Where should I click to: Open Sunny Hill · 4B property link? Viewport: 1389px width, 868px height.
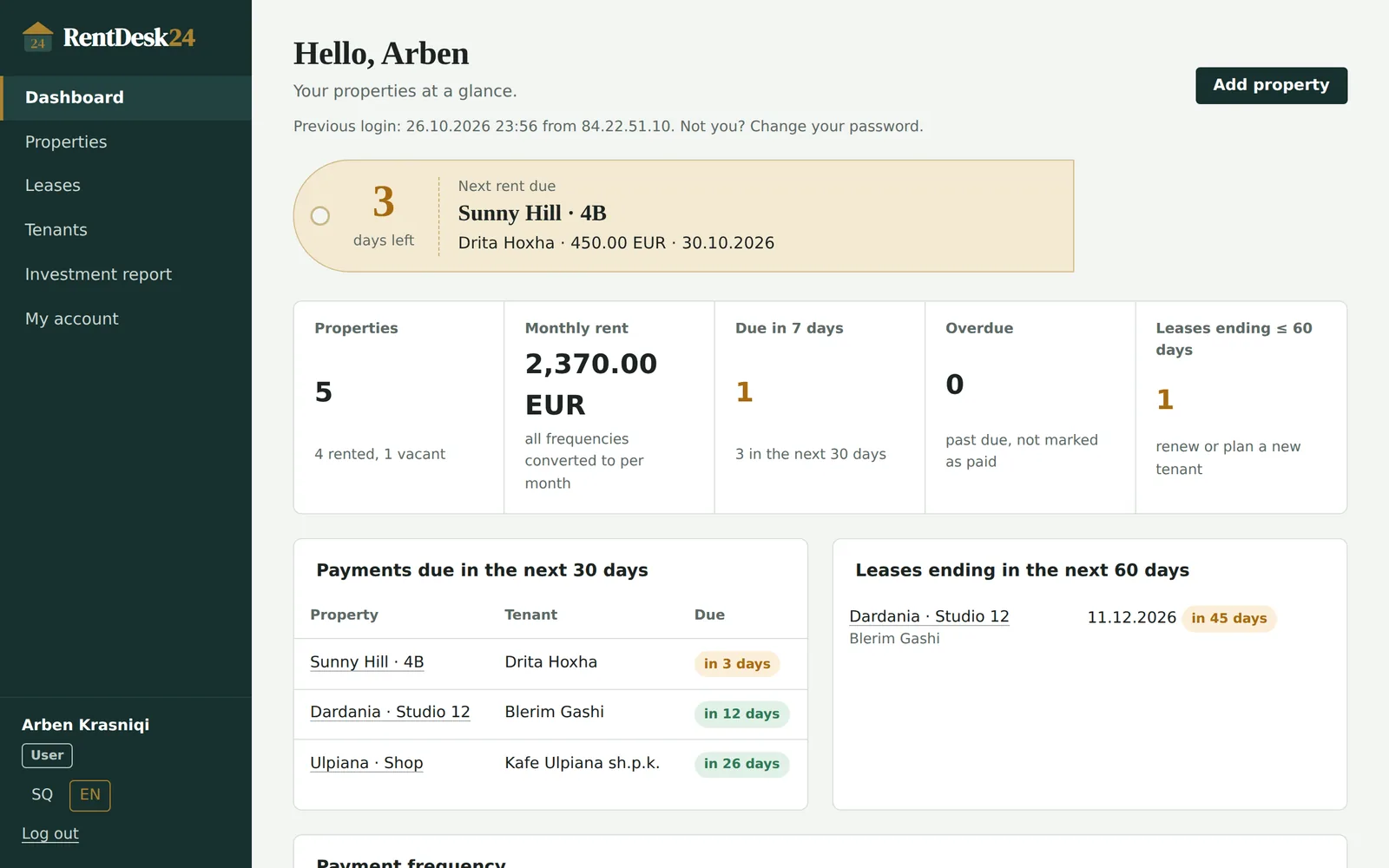367,662
